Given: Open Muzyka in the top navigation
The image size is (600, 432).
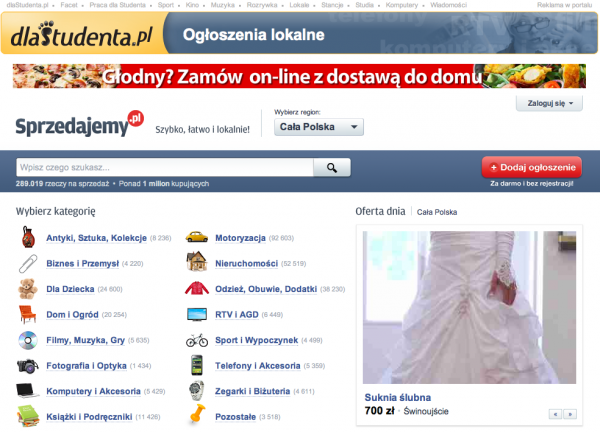Looking at the screenshot, I should point(222,5).
